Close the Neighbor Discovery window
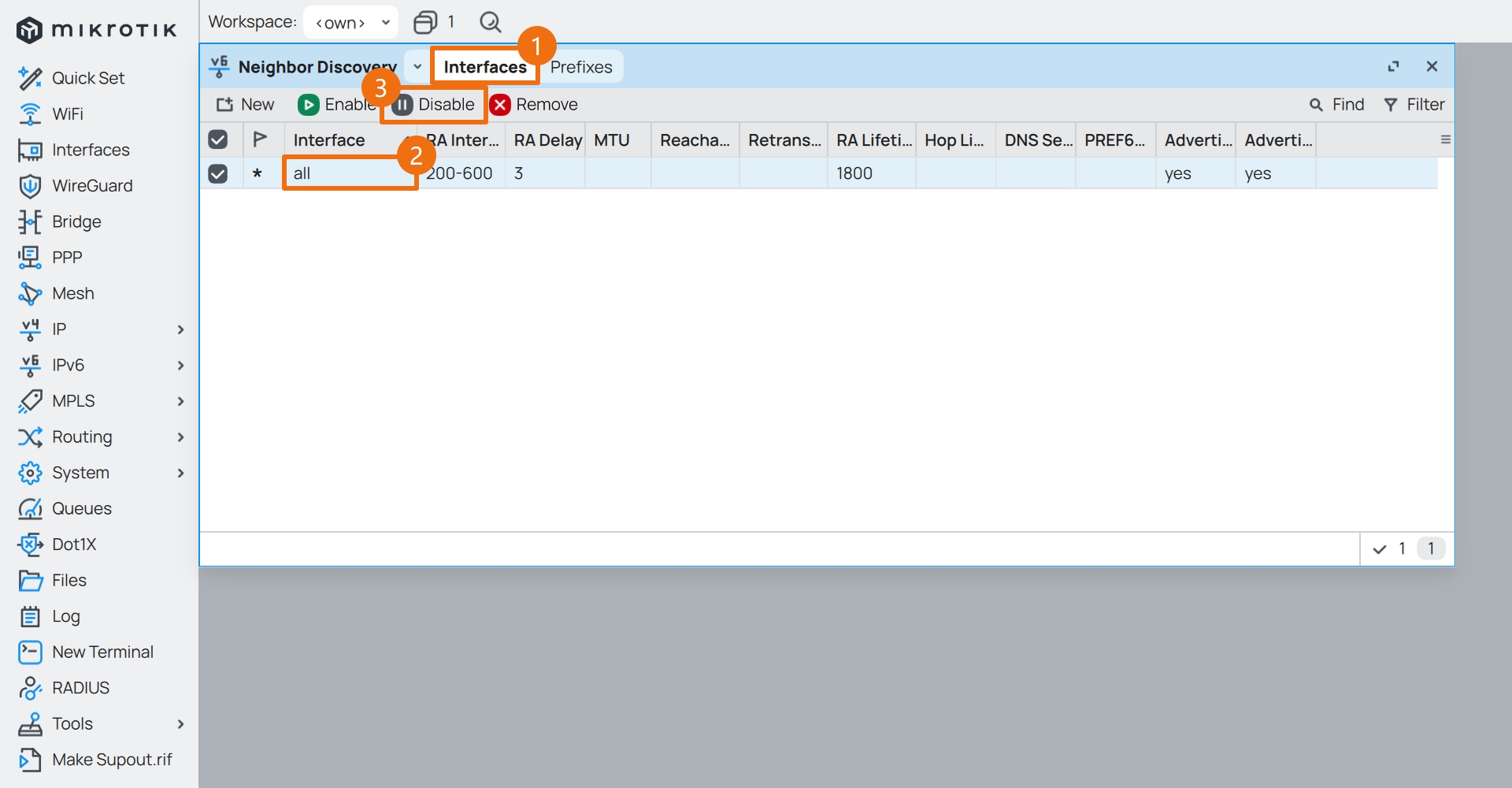The image size is (1512, 788). (1432, 67)
